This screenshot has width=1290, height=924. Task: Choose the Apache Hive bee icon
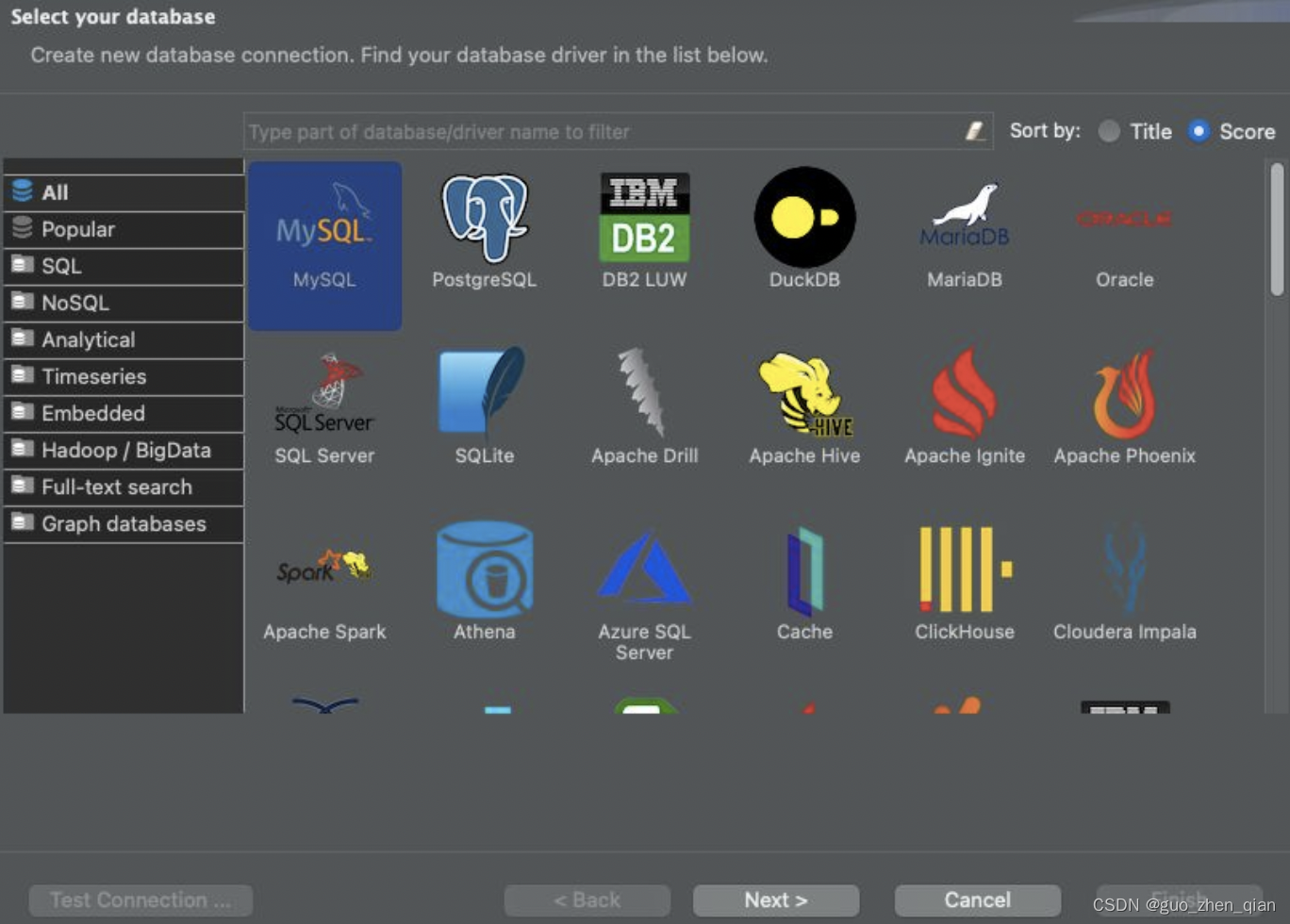click(804, 394)
